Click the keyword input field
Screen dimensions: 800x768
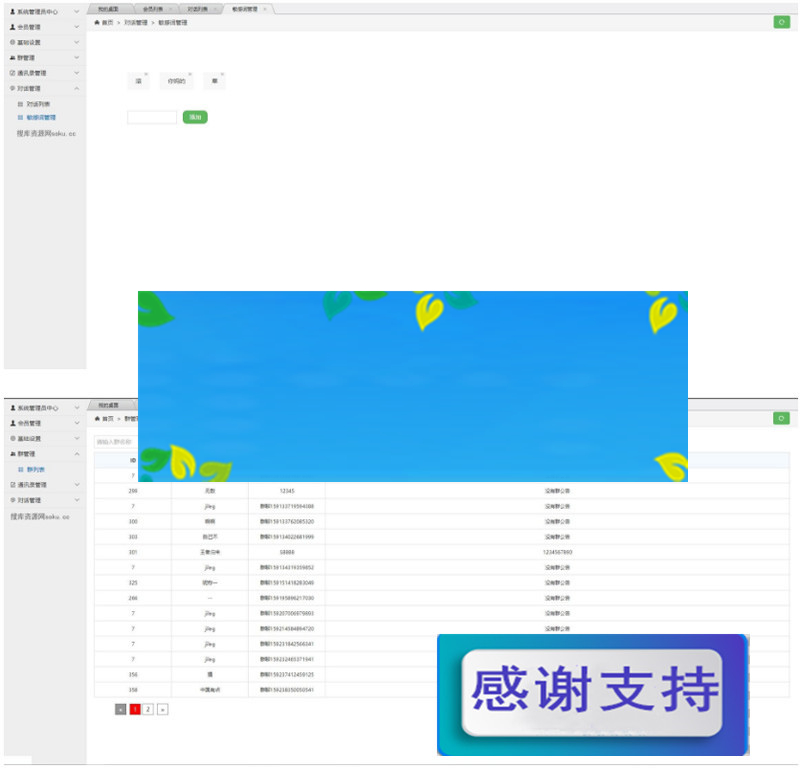point(152,118)
